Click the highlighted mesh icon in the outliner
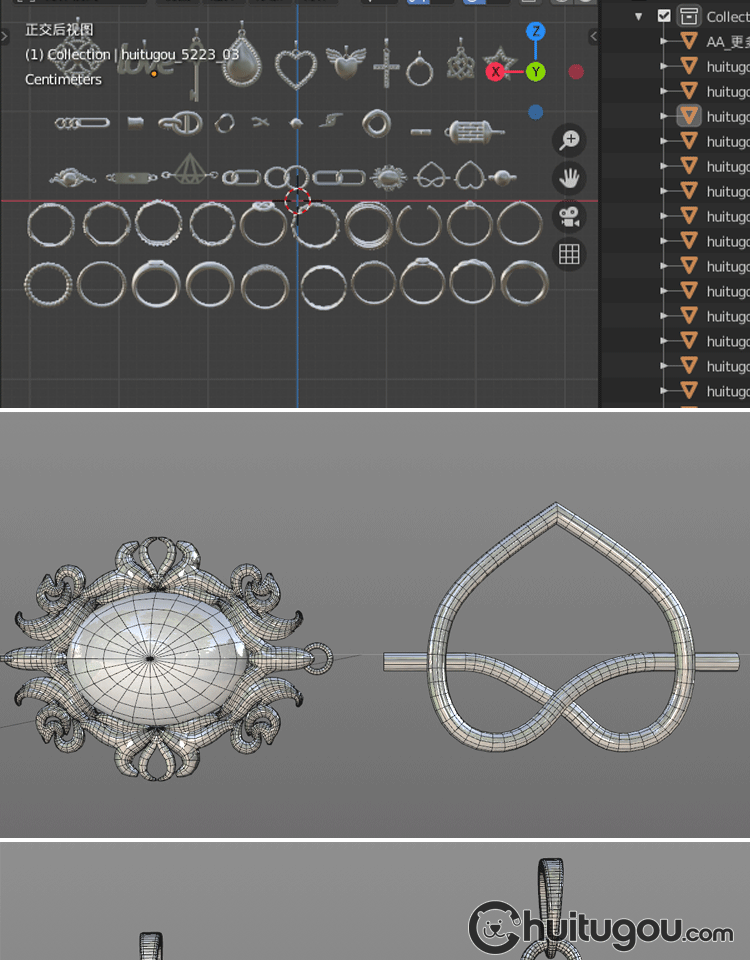The height and width of the screenshot is (960, 750). [x=688, y=116]
